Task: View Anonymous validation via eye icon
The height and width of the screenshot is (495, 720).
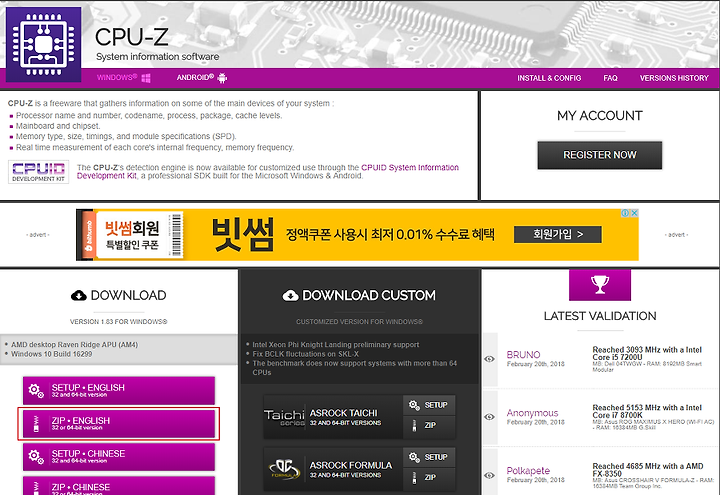Action: click(489, 417)
